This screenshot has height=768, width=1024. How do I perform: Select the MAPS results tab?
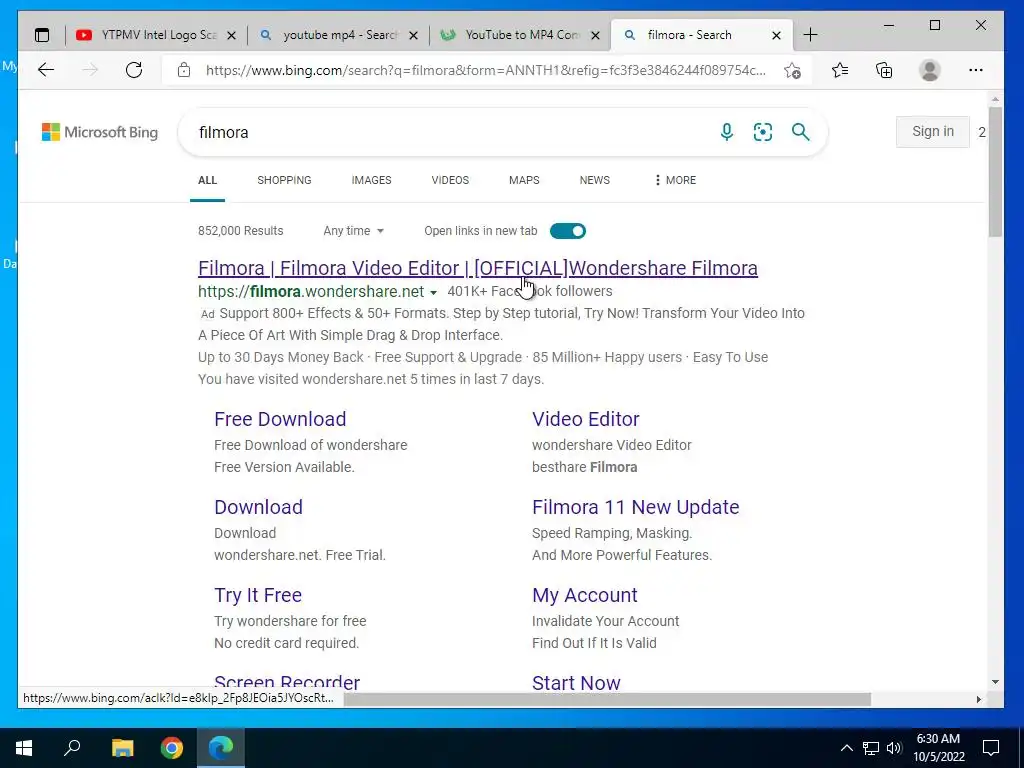(524, 180)
